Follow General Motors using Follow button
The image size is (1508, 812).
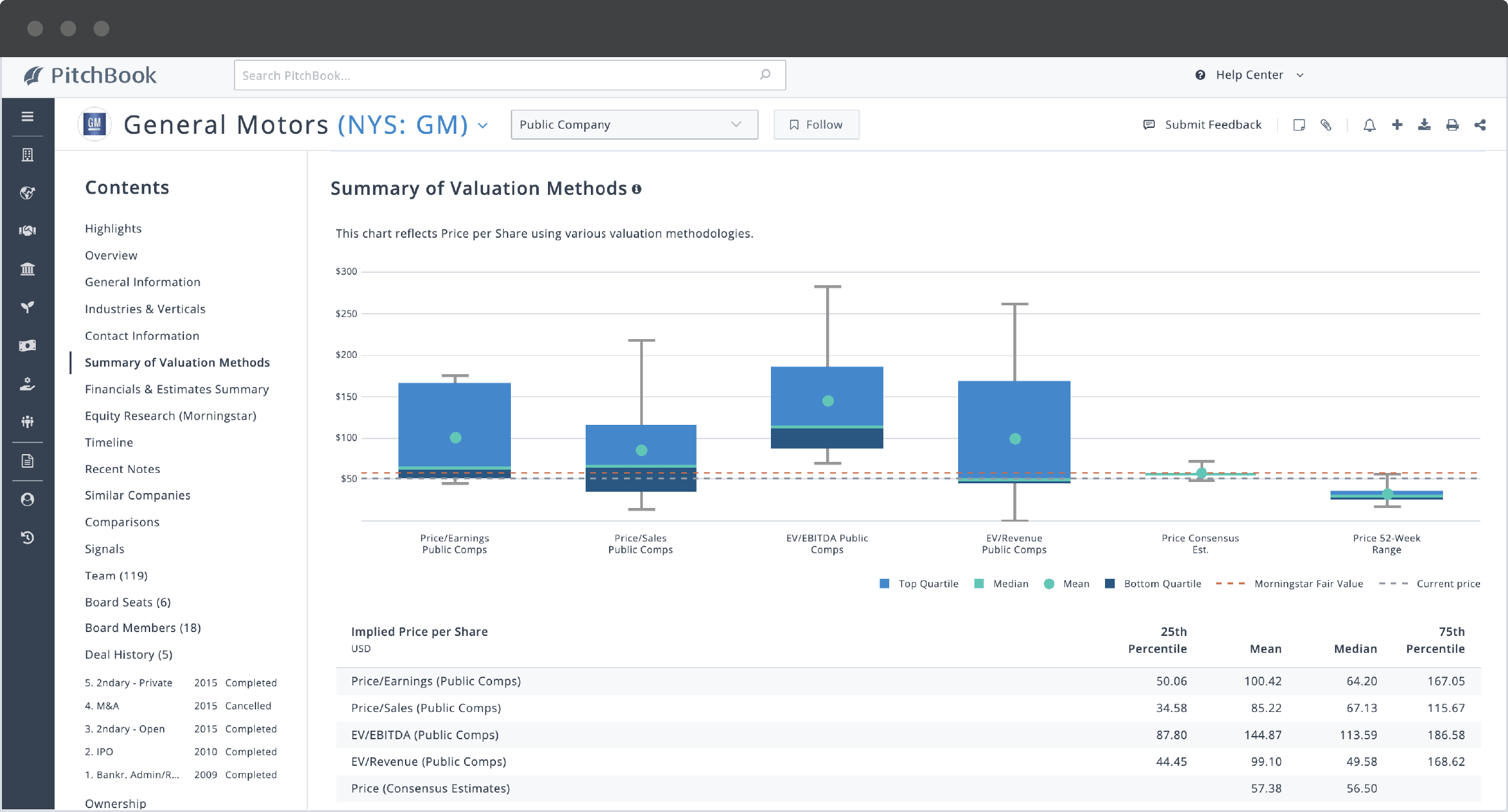click(816, 124)
